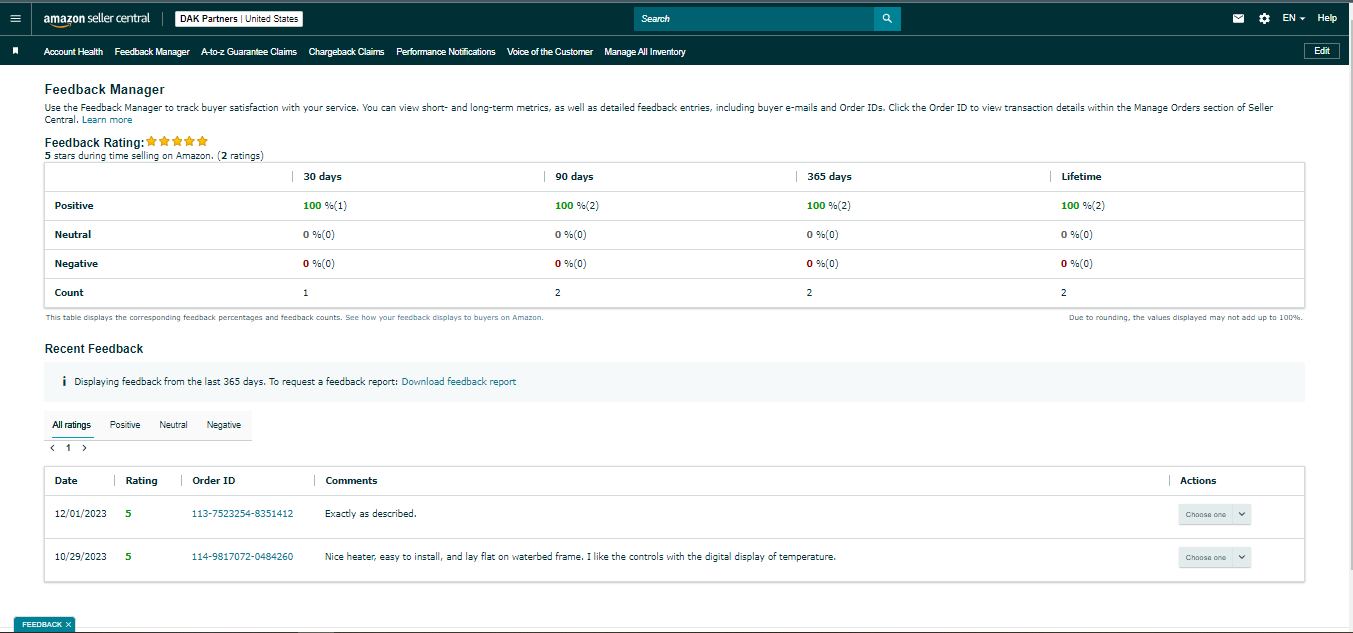Open the EN language dropdown

point(1294,19)
